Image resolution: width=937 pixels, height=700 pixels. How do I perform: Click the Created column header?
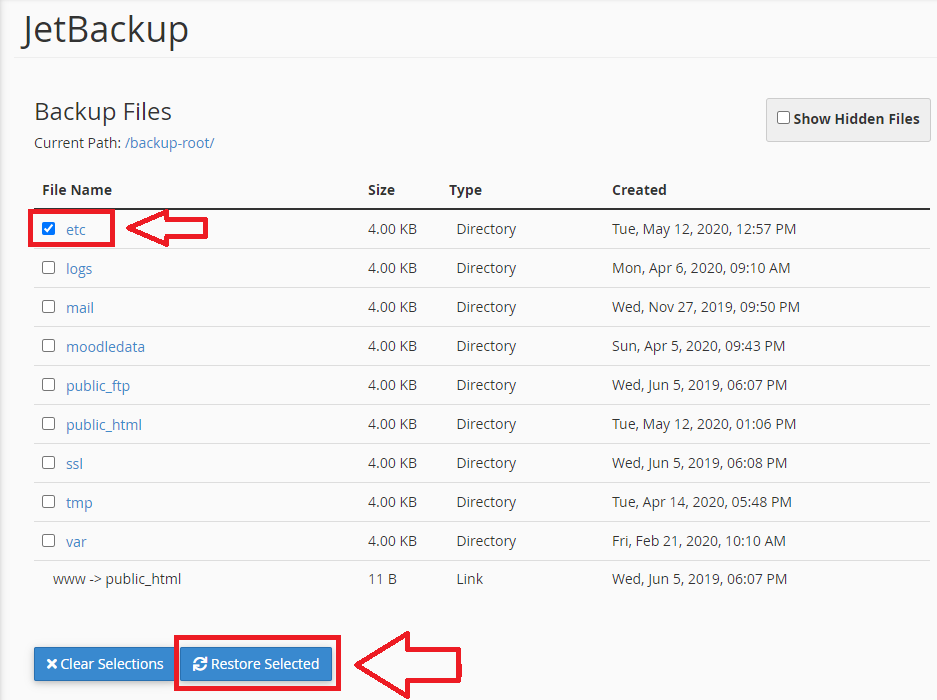point(639,190)
